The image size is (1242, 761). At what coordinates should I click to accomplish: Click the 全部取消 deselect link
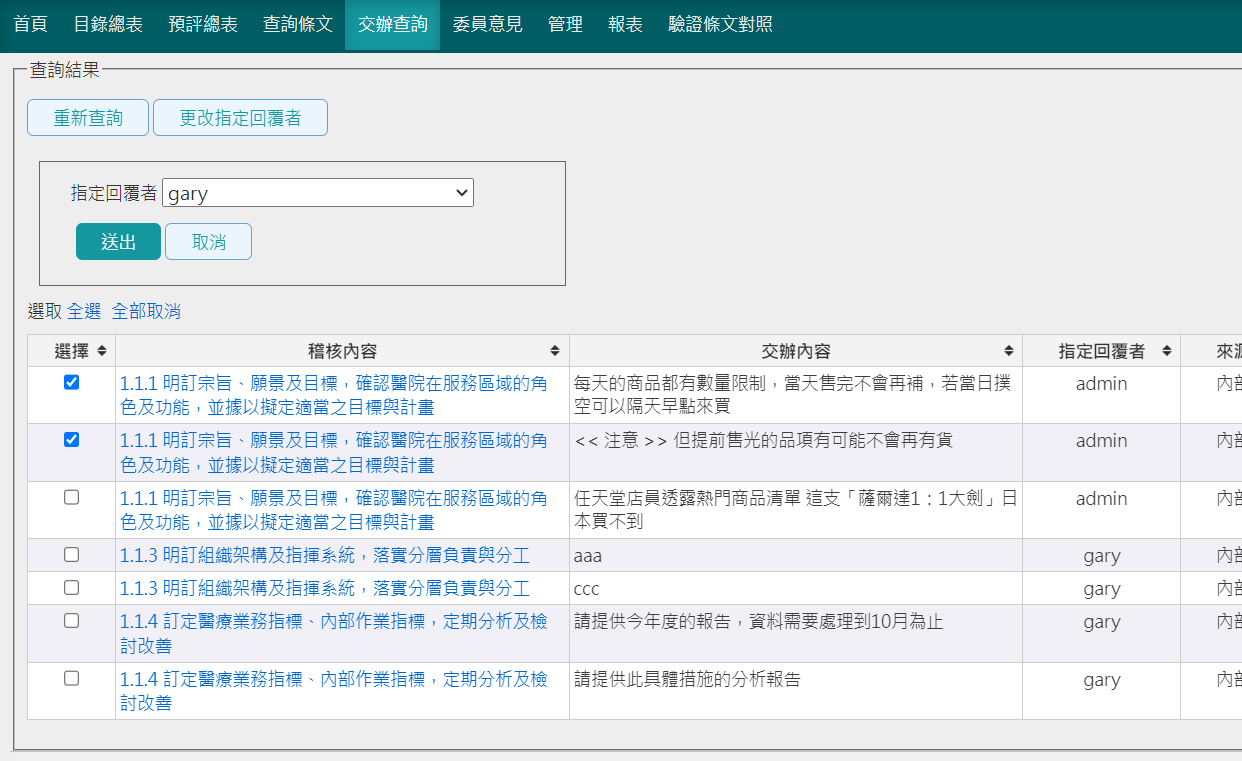(146, 311)
